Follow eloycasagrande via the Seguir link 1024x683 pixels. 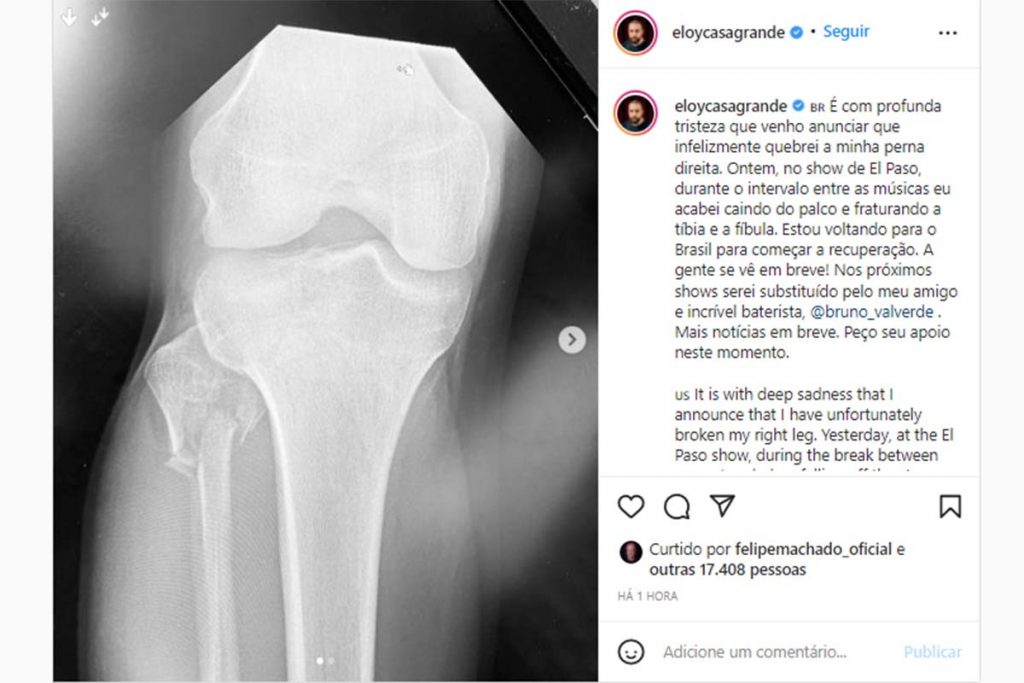[846, 31]
